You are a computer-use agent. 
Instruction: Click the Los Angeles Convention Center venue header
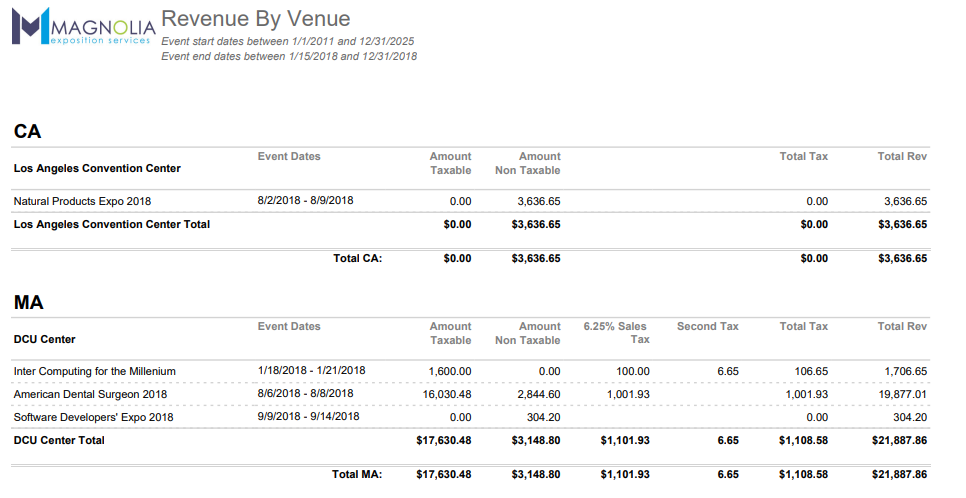(x=97, y=168)
